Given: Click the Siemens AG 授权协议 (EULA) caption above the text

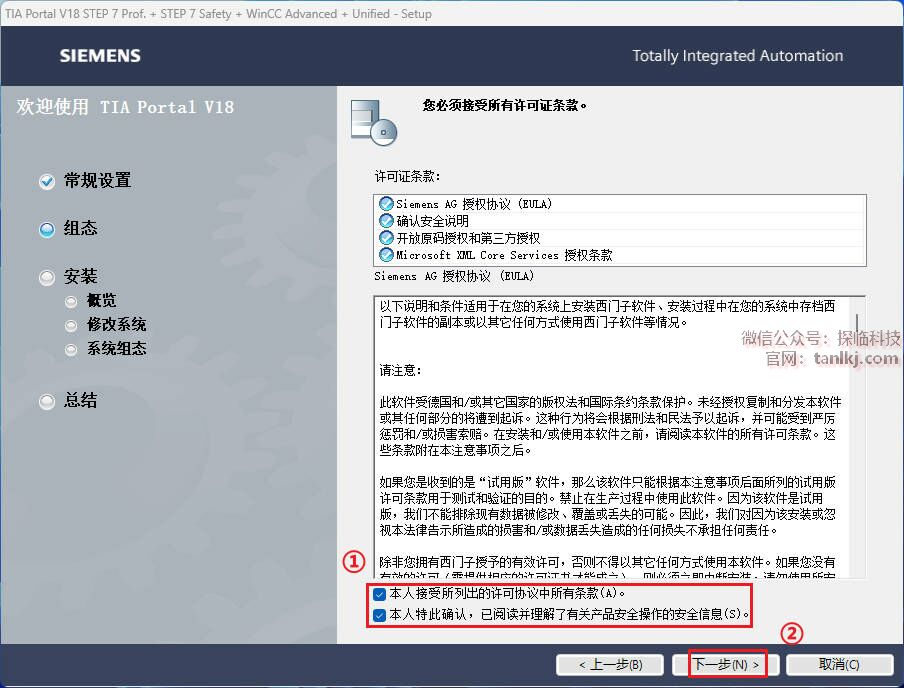Looking at the screenshot, I should click(x=454, y=276).
